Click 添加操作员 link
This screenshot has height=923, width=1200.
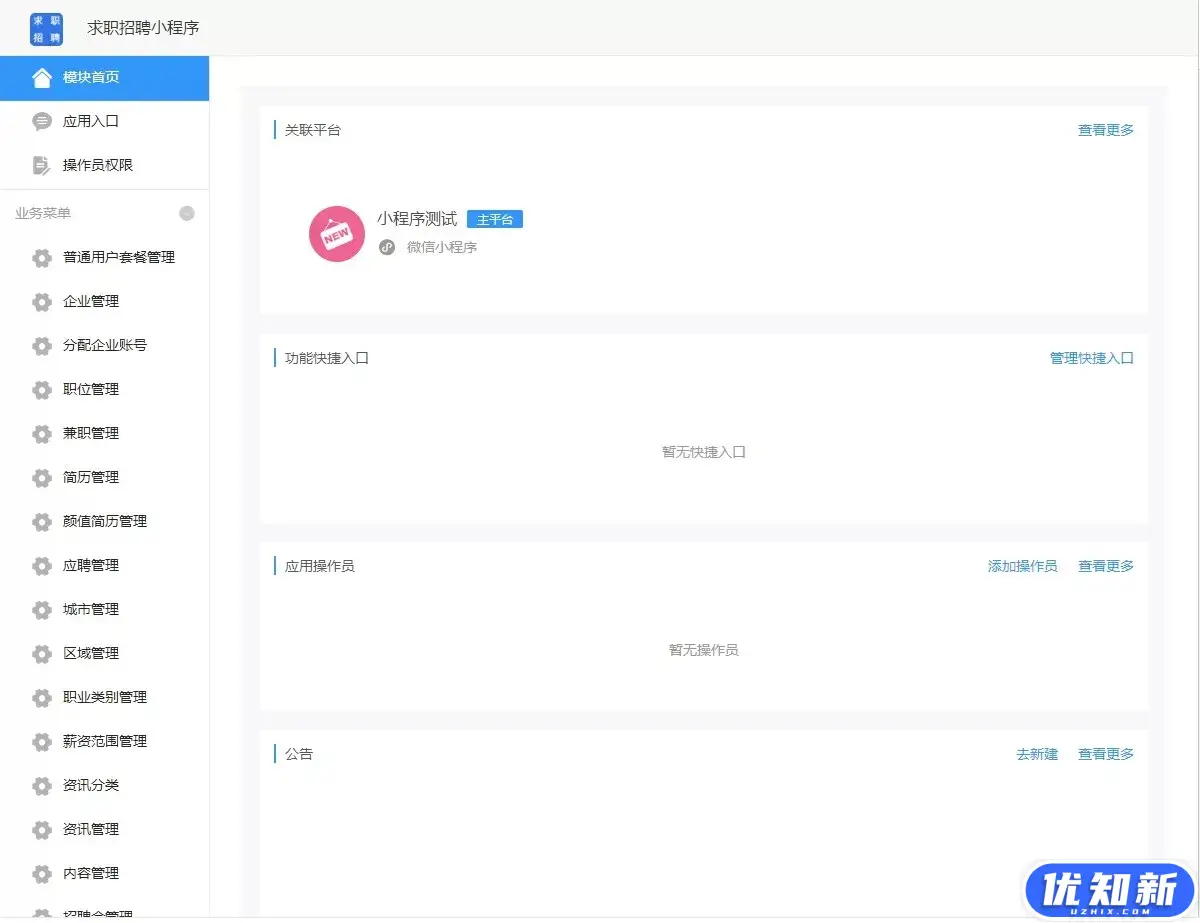pyautogui.click(x=1022, y=566)
